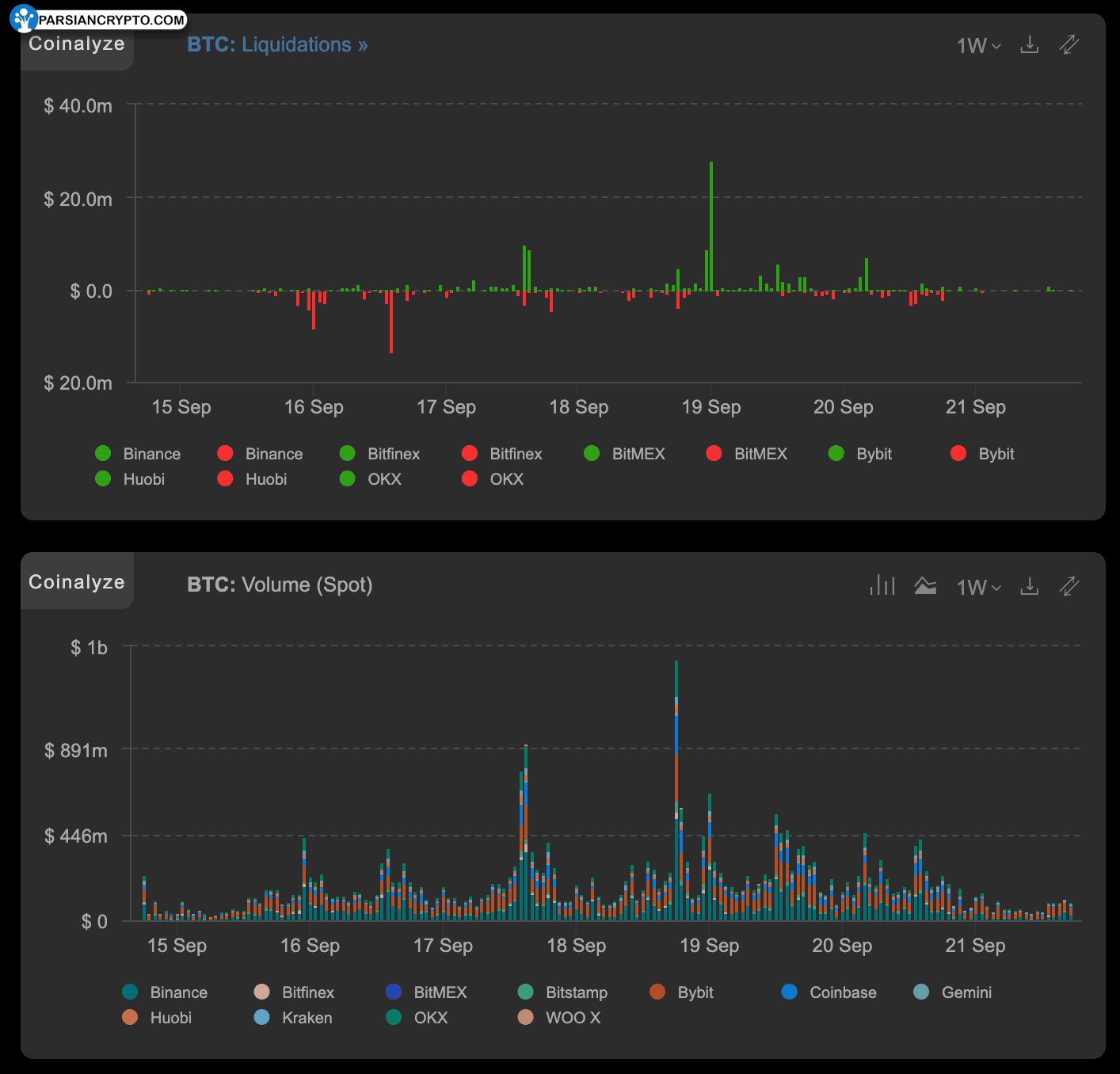Toggle green BitMEX series in Liquidations legend

[x=625, y=454]
